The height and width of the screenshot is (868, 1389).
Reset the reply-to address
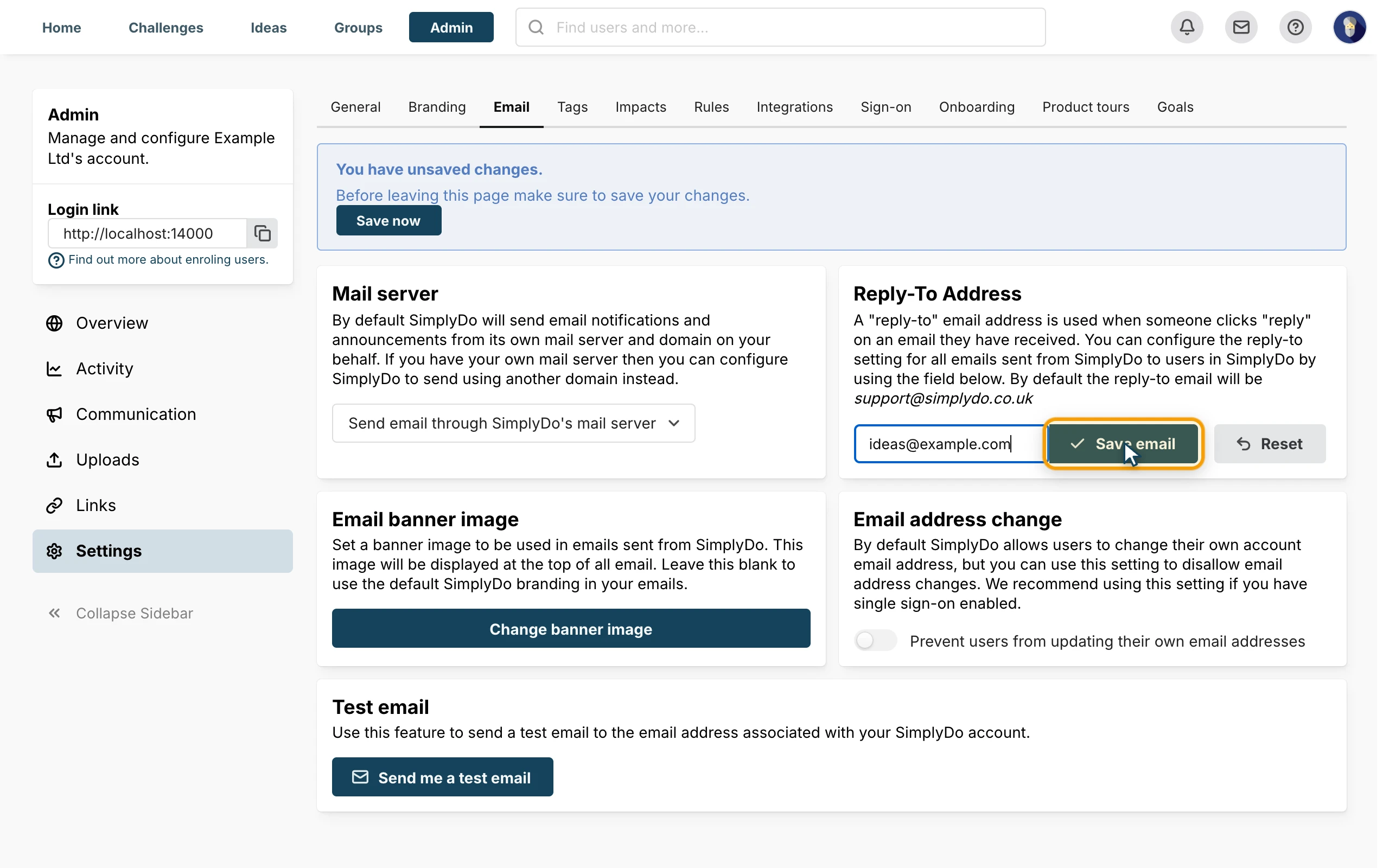(1270, 444)
